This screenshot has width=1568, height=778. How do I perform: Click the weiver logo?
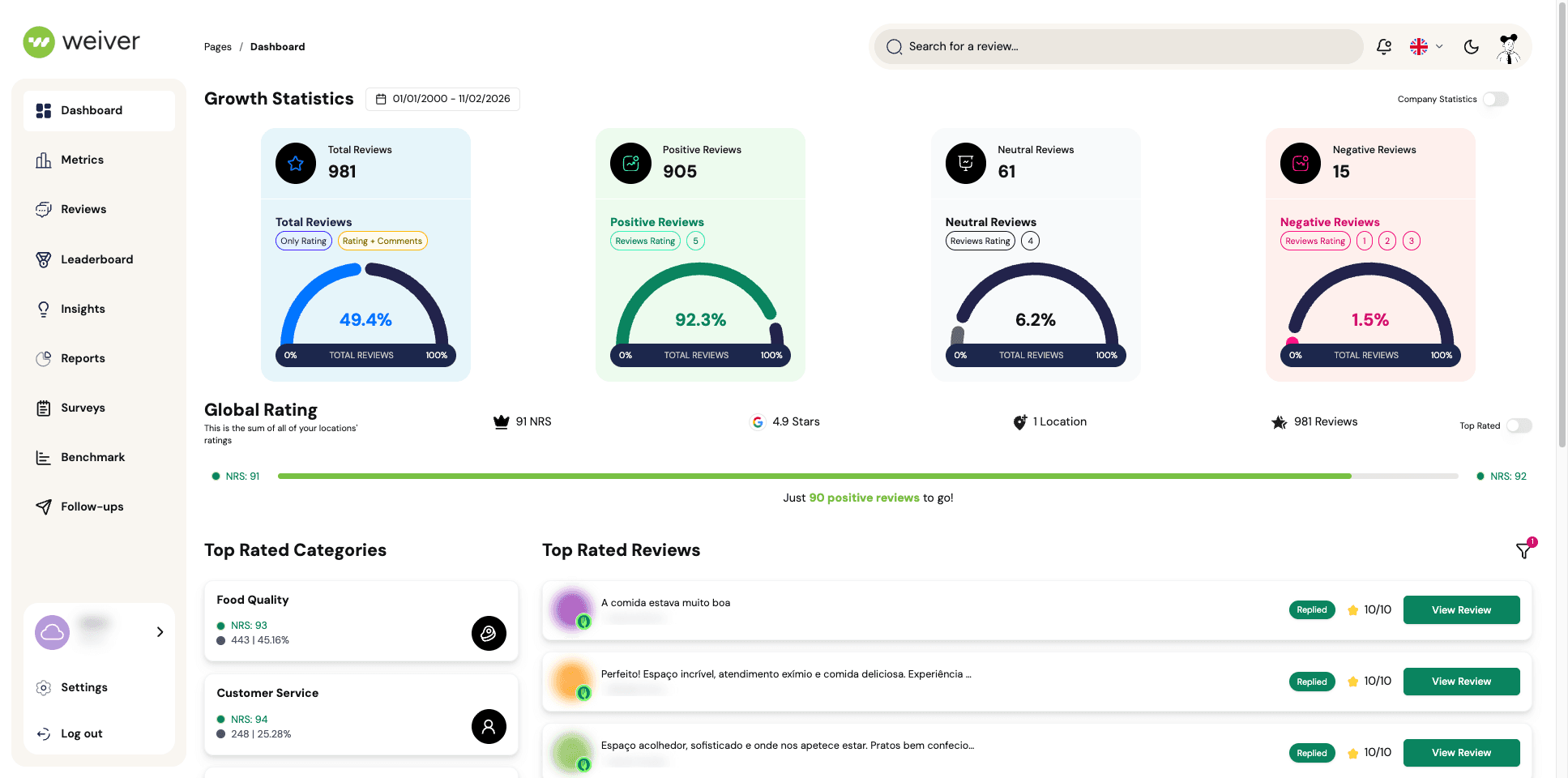coord(82,42)
